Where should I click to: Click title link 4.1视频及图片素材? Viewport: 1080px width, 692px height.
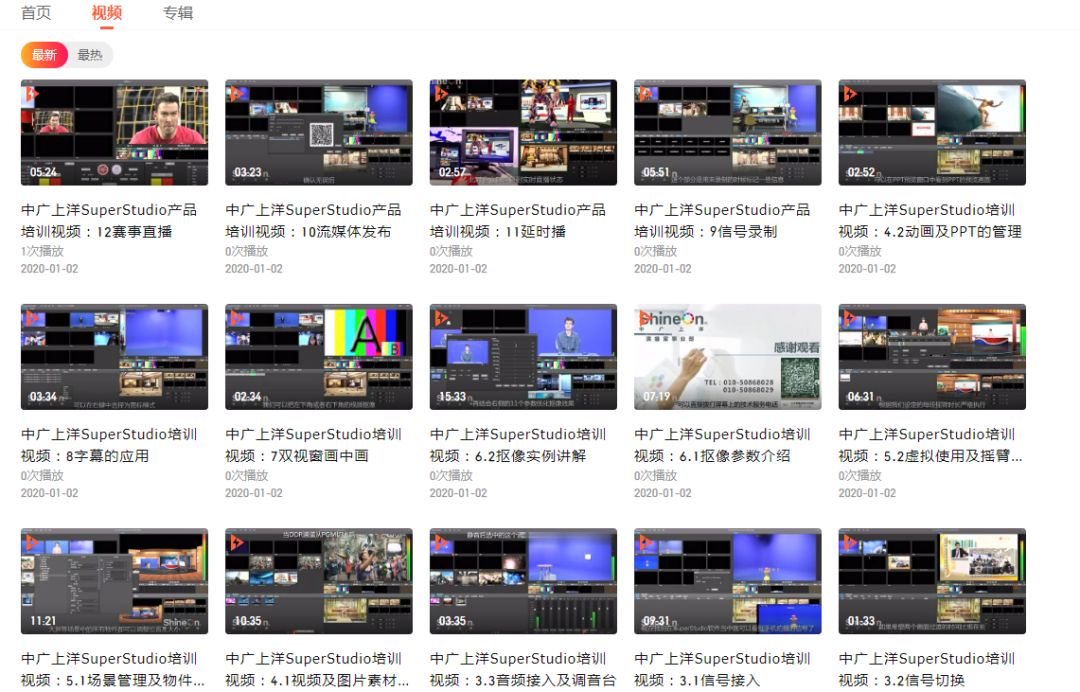[340, 680]
